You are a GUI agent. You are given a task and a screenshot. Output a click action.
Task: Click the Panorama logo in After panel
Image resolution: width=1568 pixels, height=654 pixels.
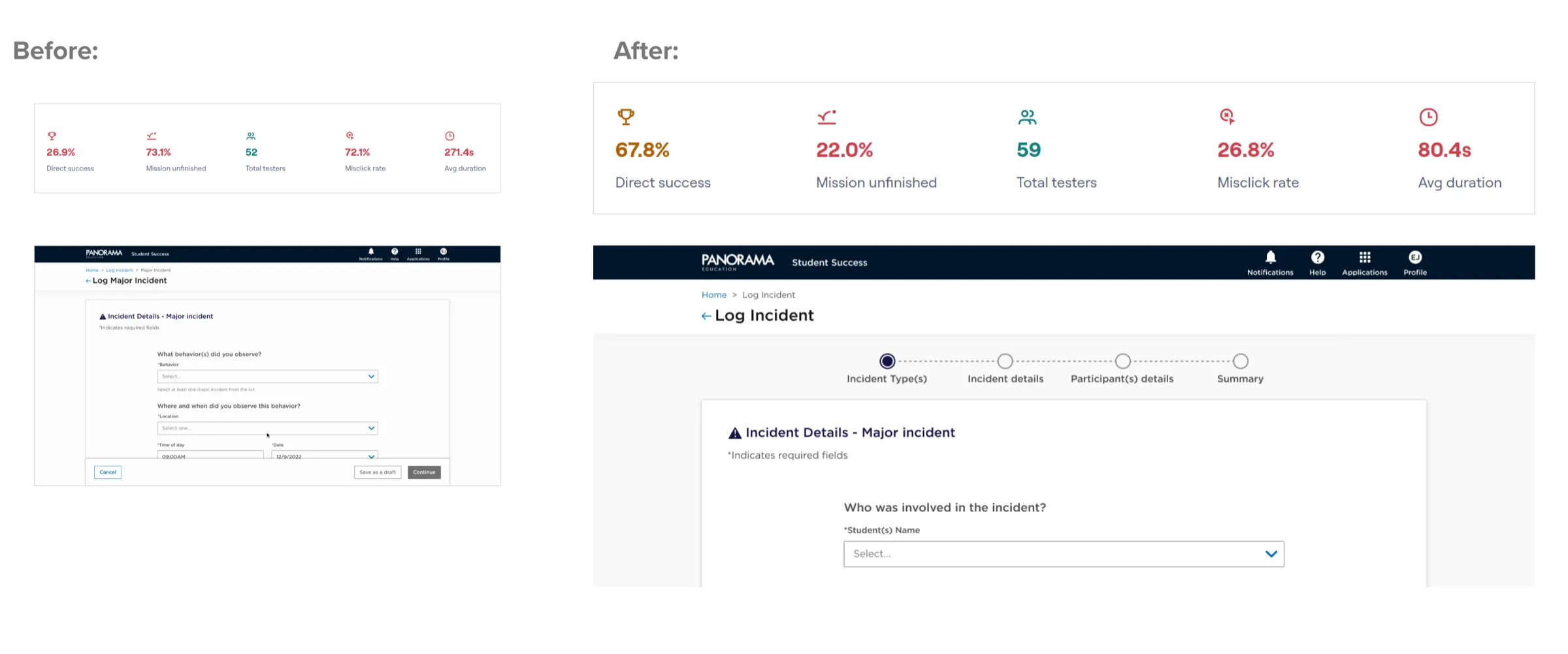click(x=738, y=262)
